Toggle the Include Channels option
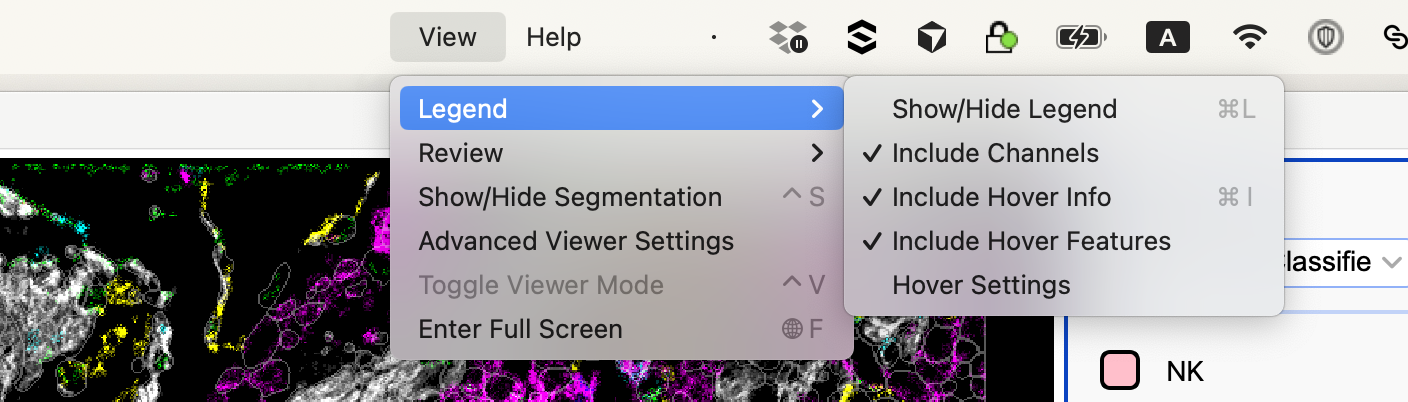Image resolution: width=1408 pixels, height=402 pixels. (995, 153)
